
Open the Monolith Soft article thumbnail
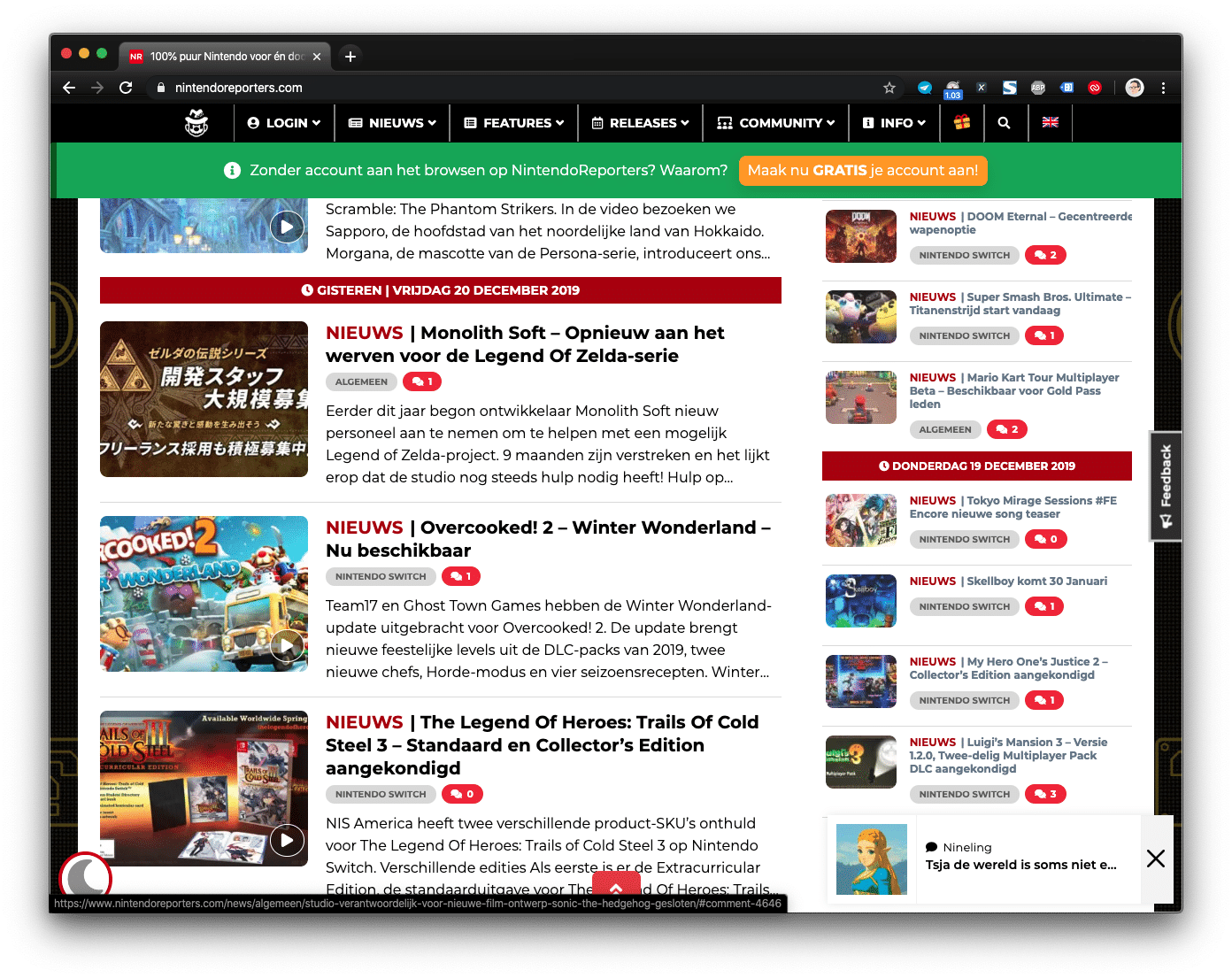(204, 399)
